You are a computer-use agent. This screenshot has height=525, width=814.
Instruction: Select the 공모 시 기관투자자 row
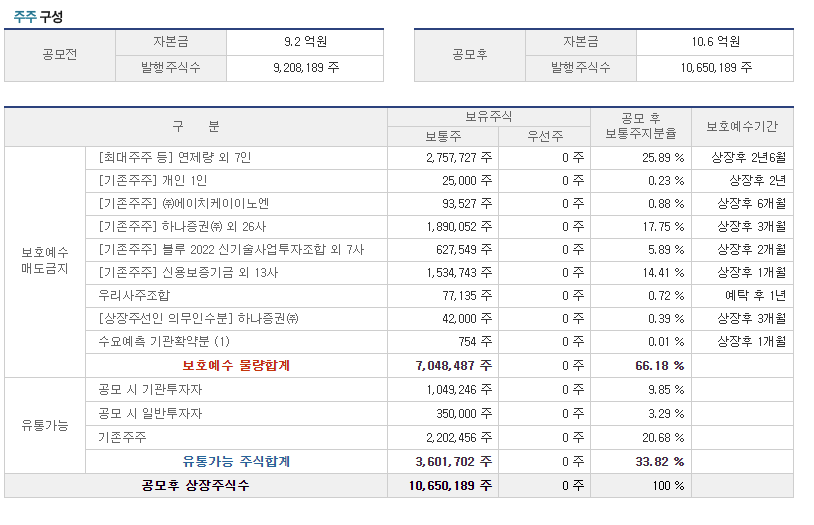[236, 389]
